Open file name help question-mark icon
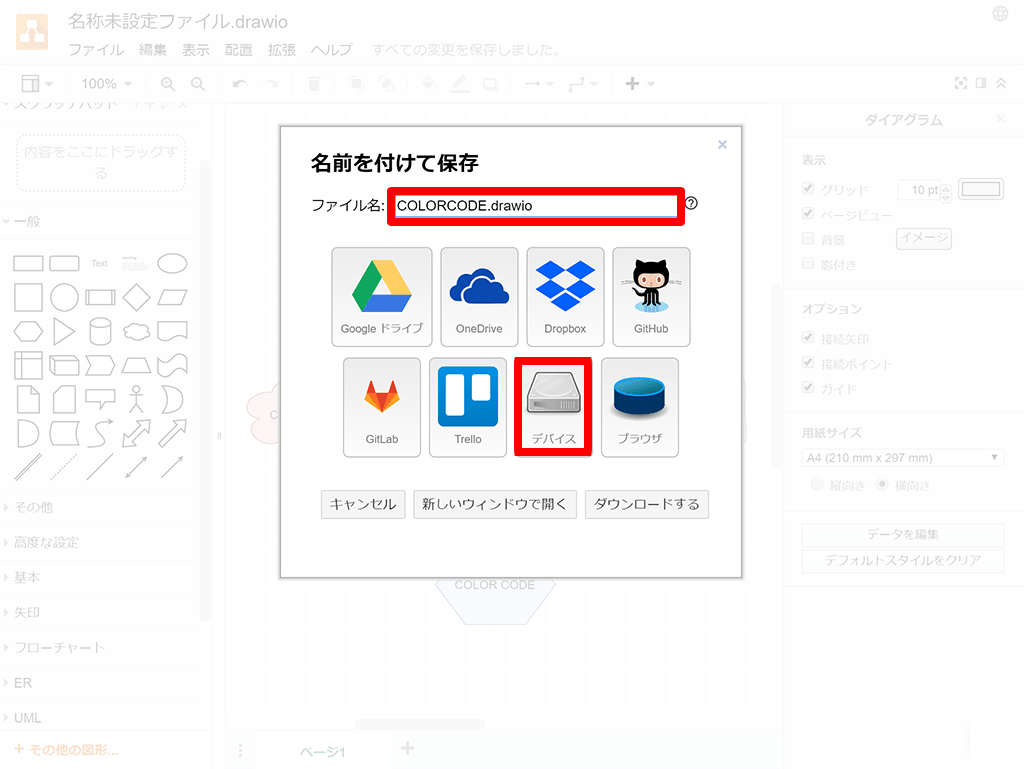The width and height of the screenshot is (1024, 769). click(691, 203)
